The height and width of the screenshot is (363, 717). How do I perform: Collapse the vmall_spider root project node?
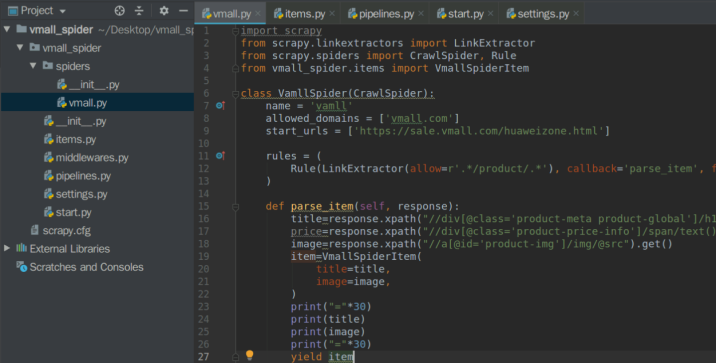click(7, 29)
